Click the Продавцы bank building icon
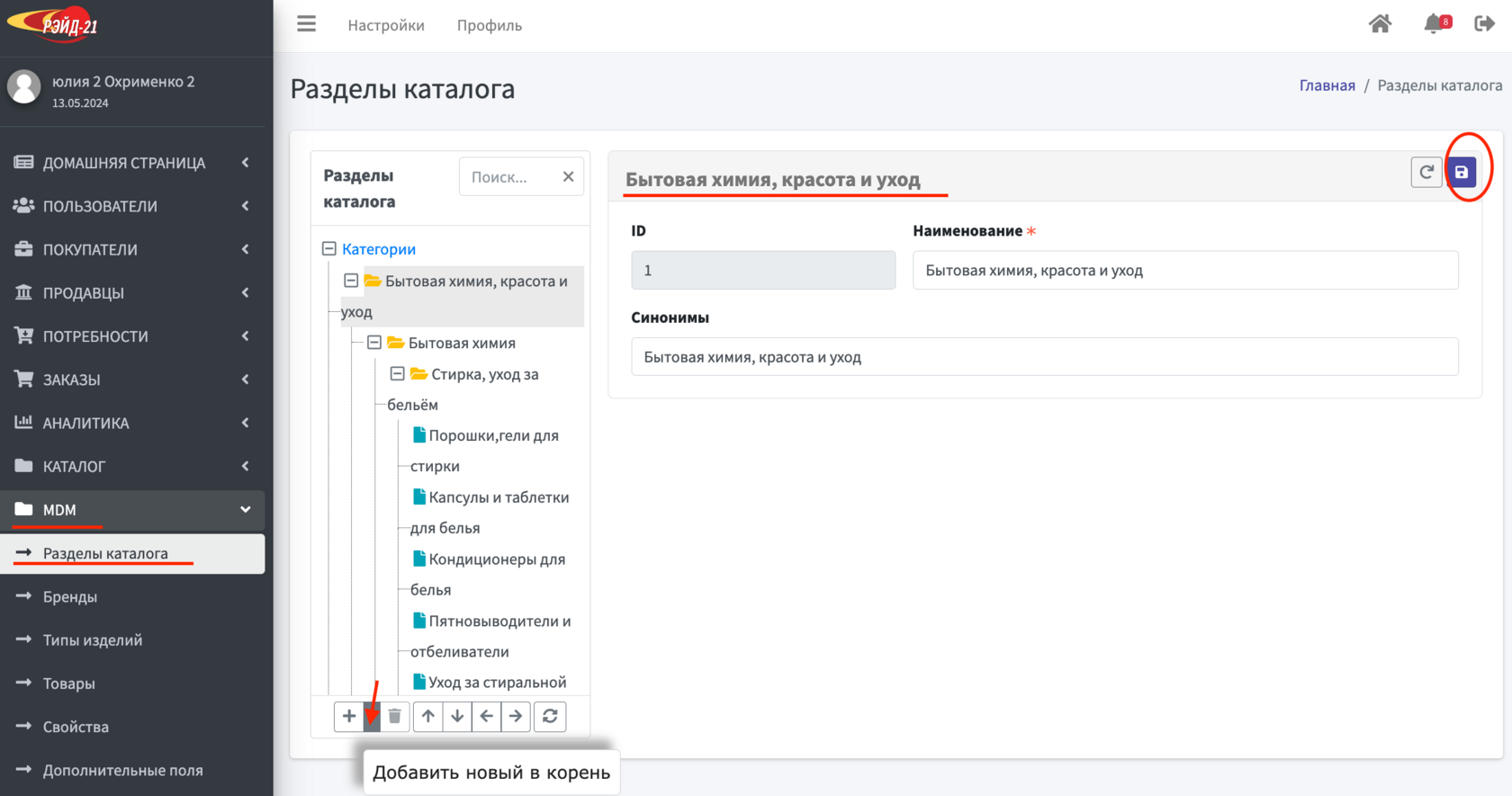 [23, 292]
